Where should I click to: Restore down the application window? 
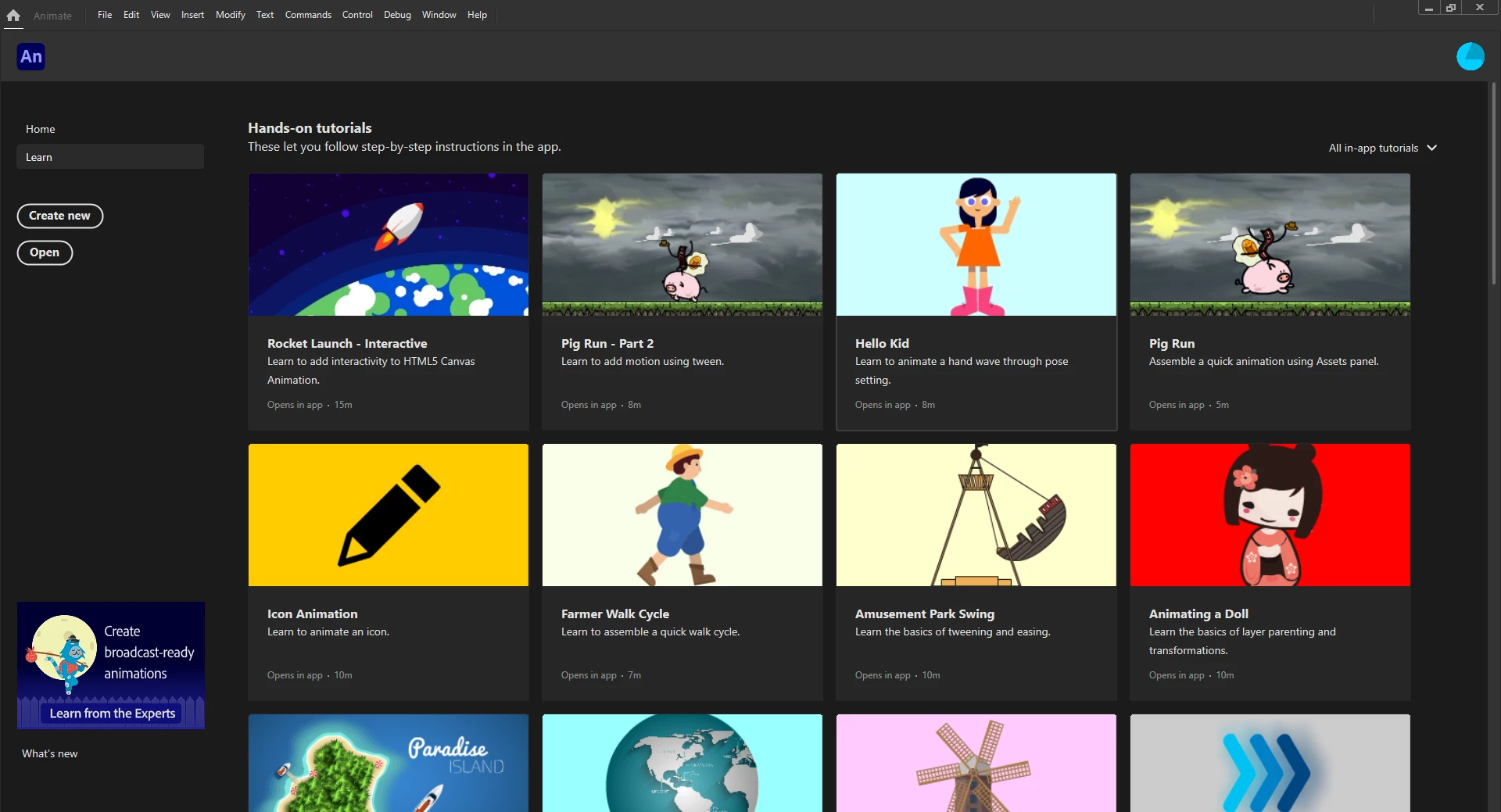pyautogui.click(x=1451, y=8)
